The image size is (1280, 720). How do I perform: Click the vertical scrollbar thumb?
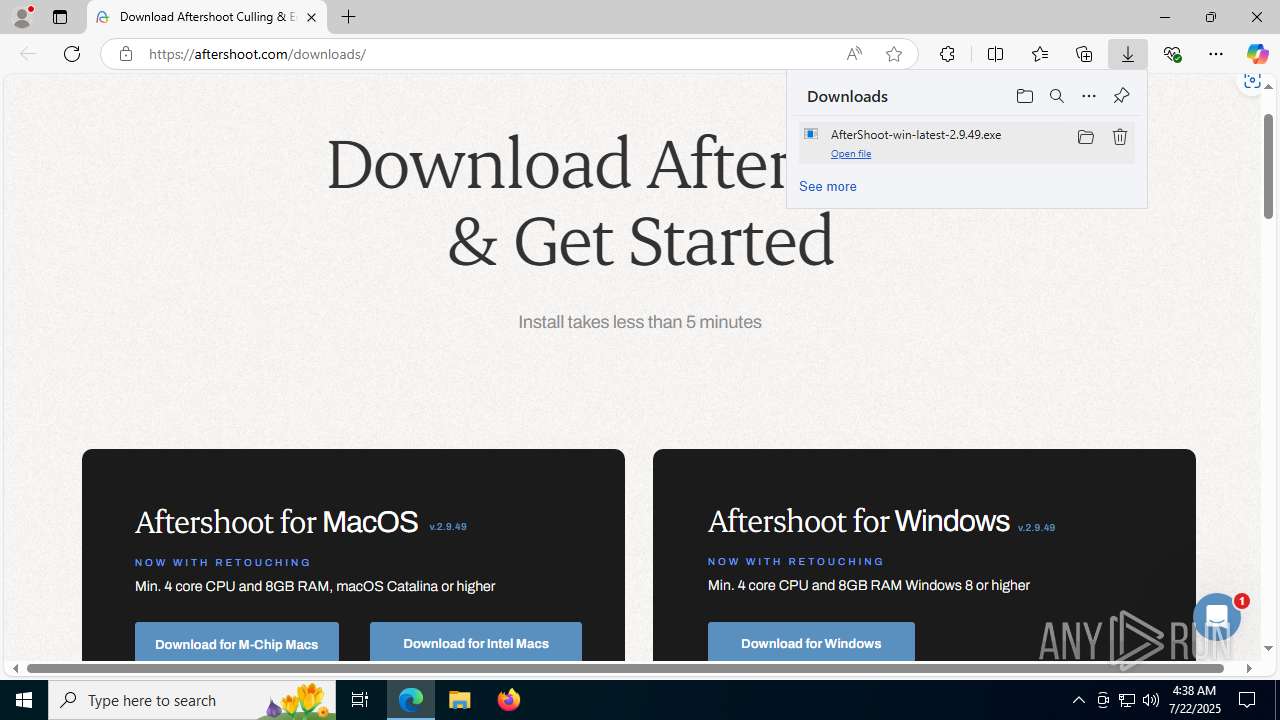coord(1268,166)
